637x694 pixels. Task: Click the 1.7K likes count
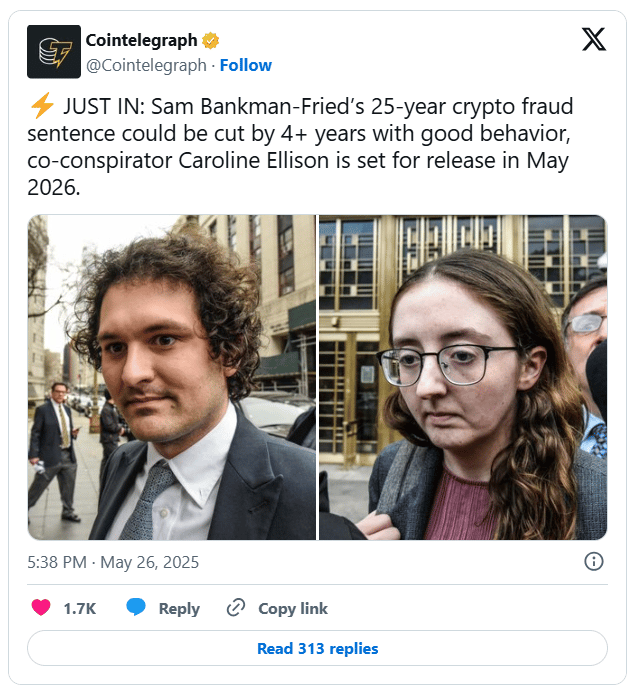click(80, 609)
